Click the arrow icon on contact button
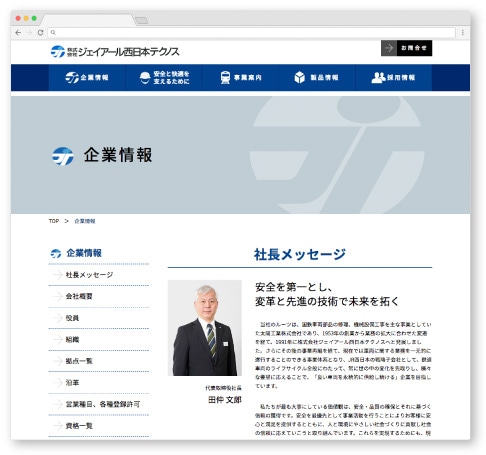 [389, 48]
